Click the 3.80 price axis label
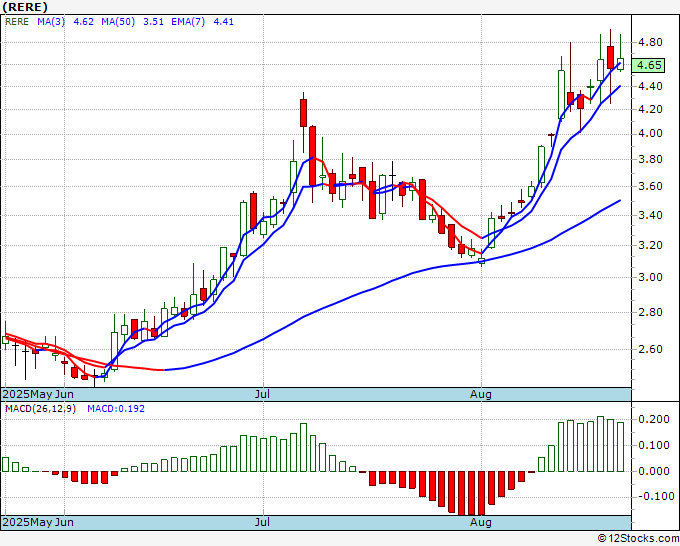 [x=650, y=160]
